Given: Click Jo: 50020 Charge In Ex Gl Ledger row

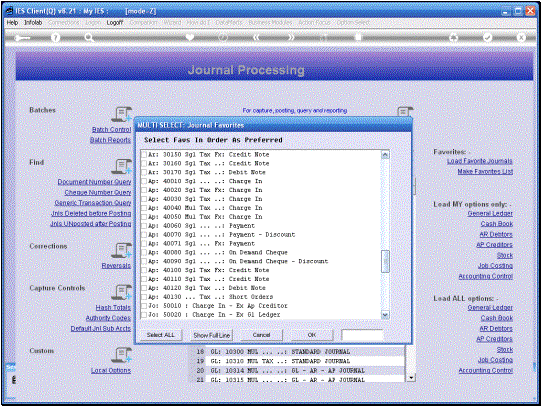Looking at the screenshot, I should pyautogui.click(x=261, y=315).
